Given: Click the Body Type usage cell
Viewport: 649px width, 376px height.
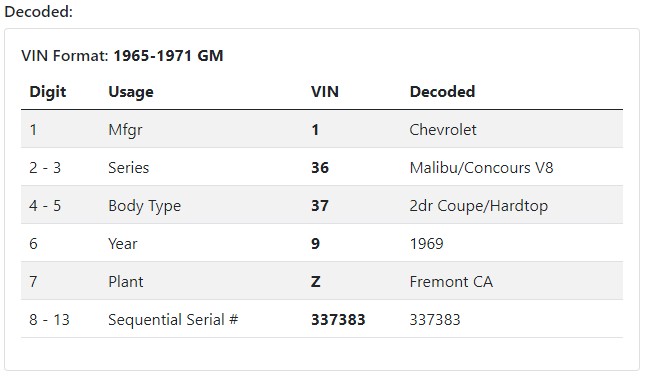Looking at the screenshot, I should [x=144, y=206].
